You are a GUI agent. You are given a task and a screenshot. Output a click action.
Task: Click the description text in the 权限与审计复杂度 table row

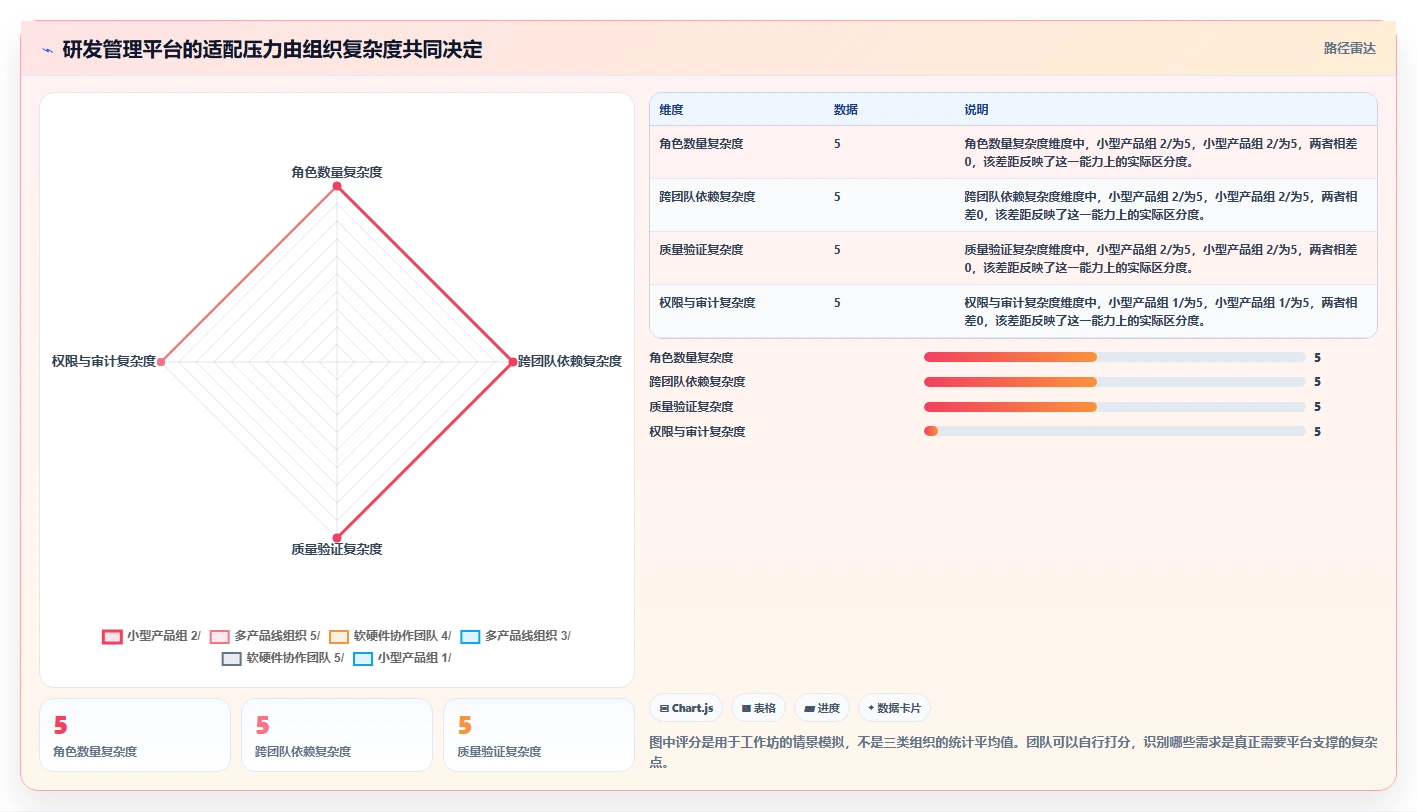[1161, 312]
